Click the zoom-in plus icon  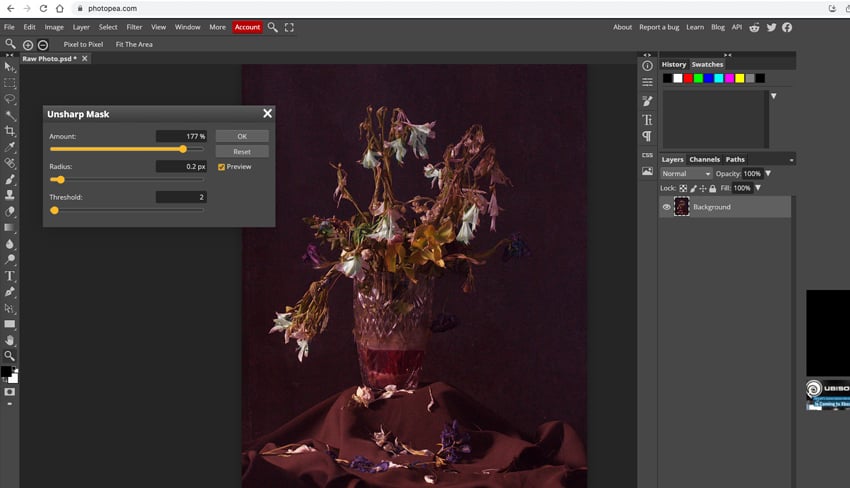coord(27,45)
